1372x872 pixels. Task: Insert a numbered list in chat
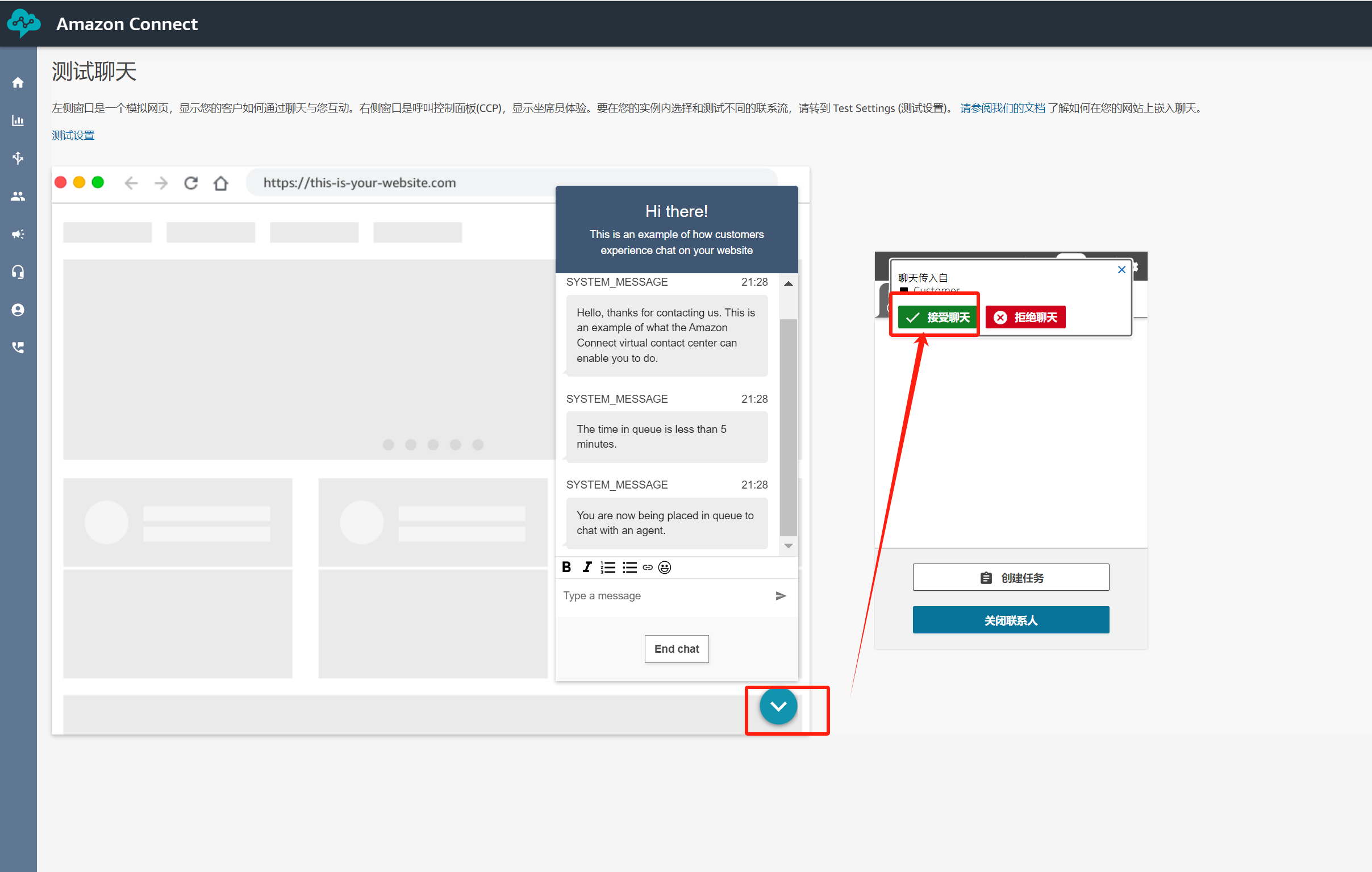(608, 568)
